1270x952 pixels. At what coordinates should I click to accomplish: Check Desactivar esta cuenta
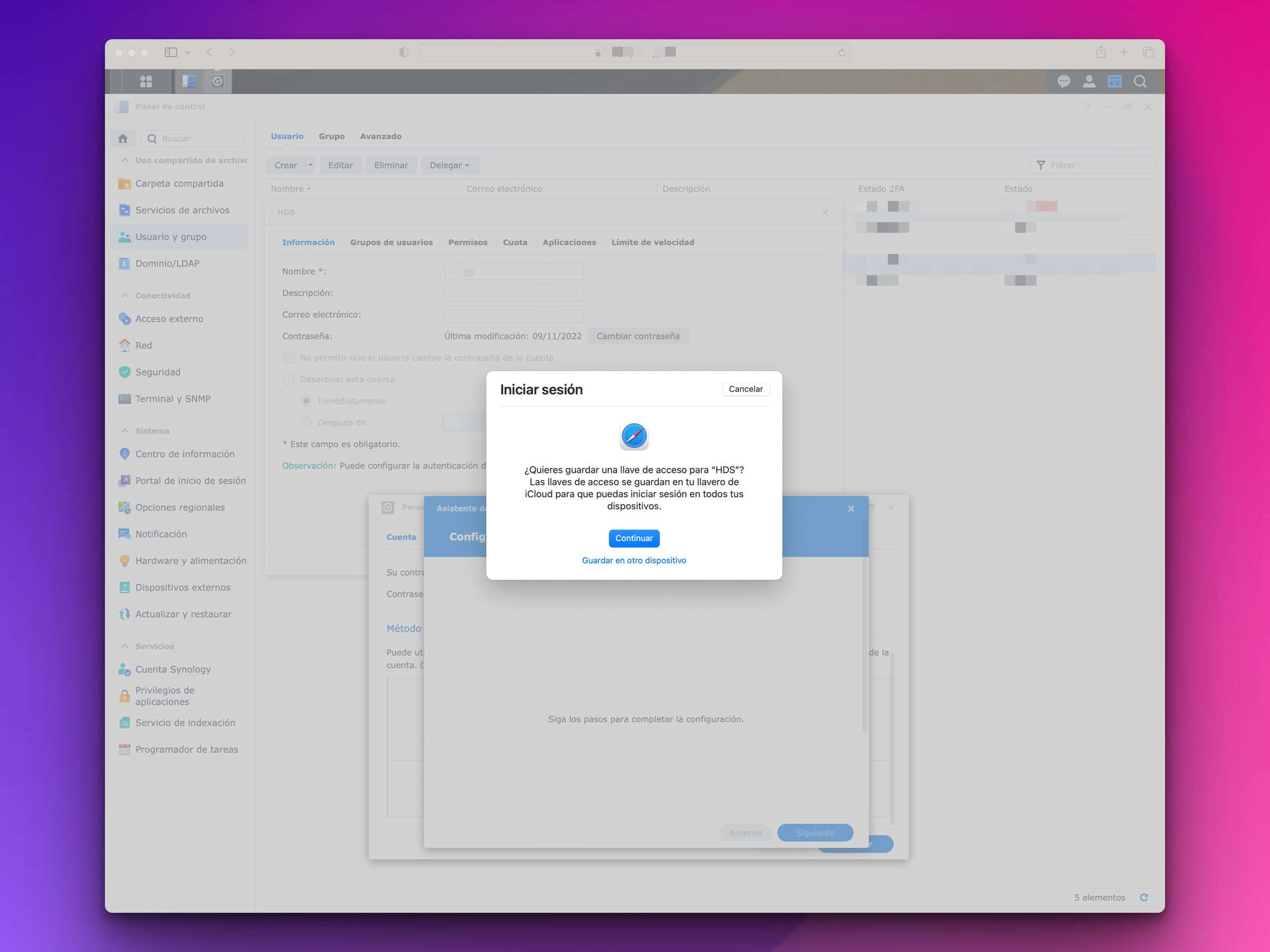click(x=288, y=379)
